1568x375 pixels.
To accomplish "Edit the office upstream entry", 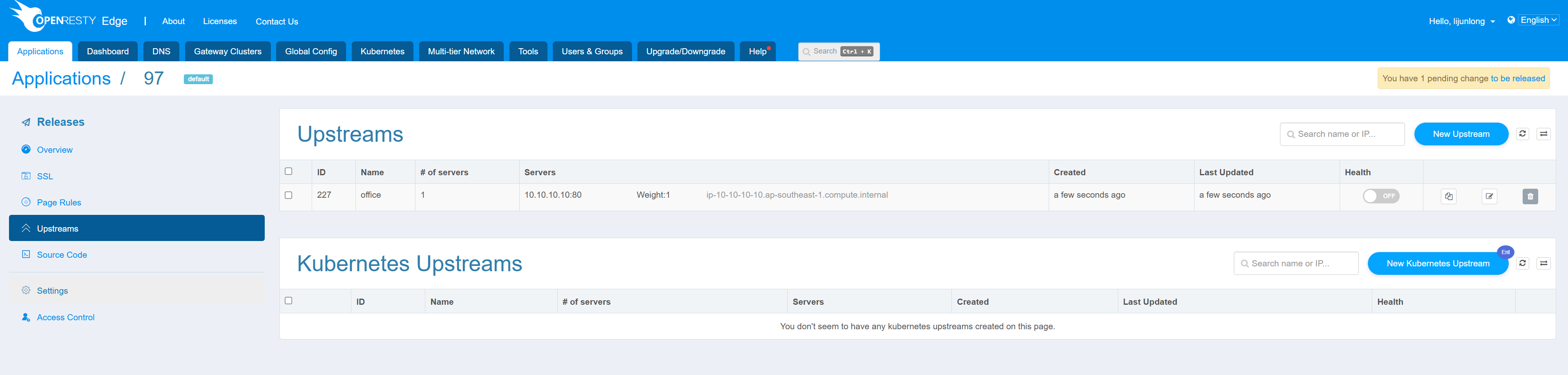I will pyautogui.click(x=1489, y=196).
